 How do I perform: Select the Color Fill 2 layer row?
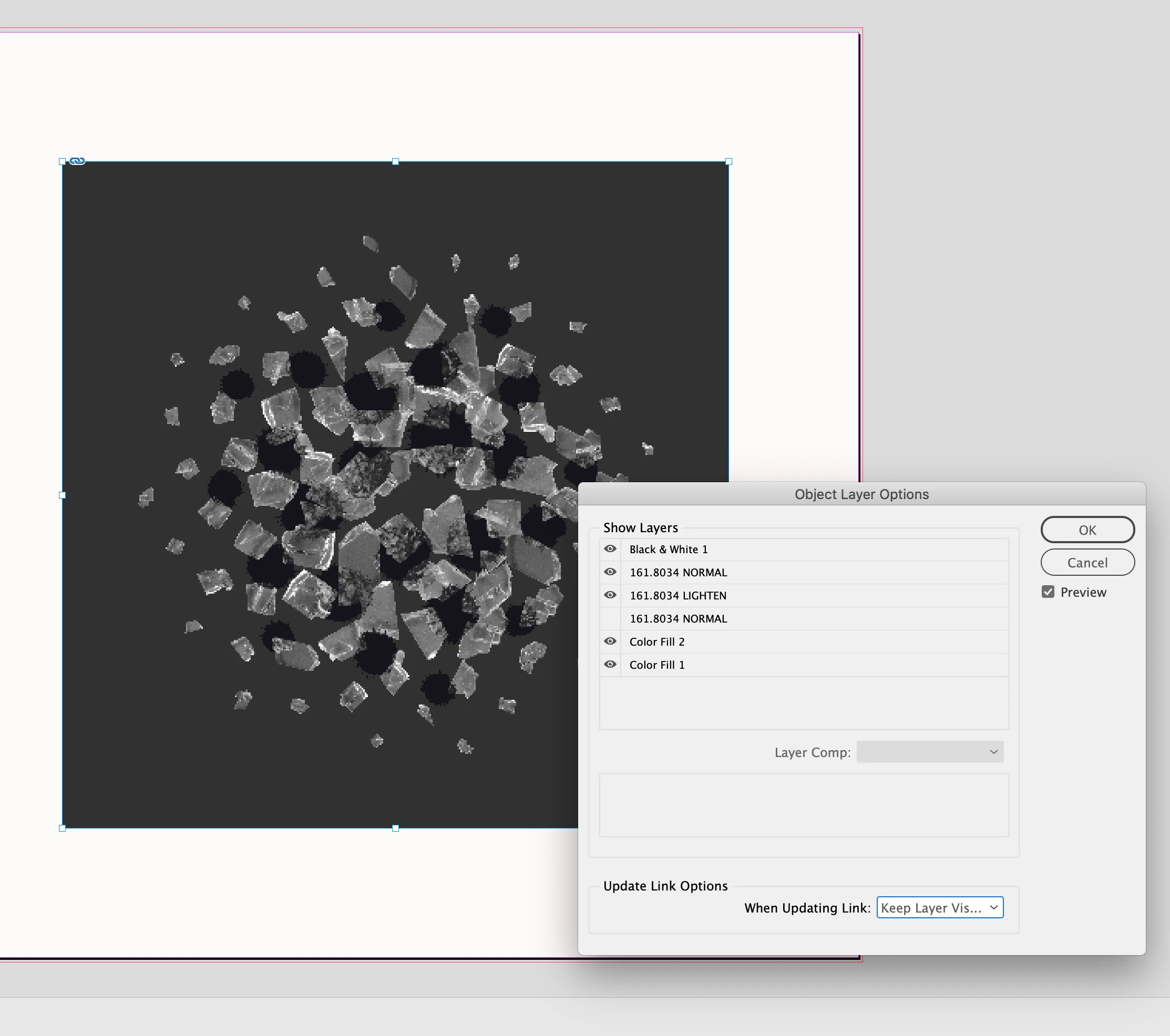point(657,642)
